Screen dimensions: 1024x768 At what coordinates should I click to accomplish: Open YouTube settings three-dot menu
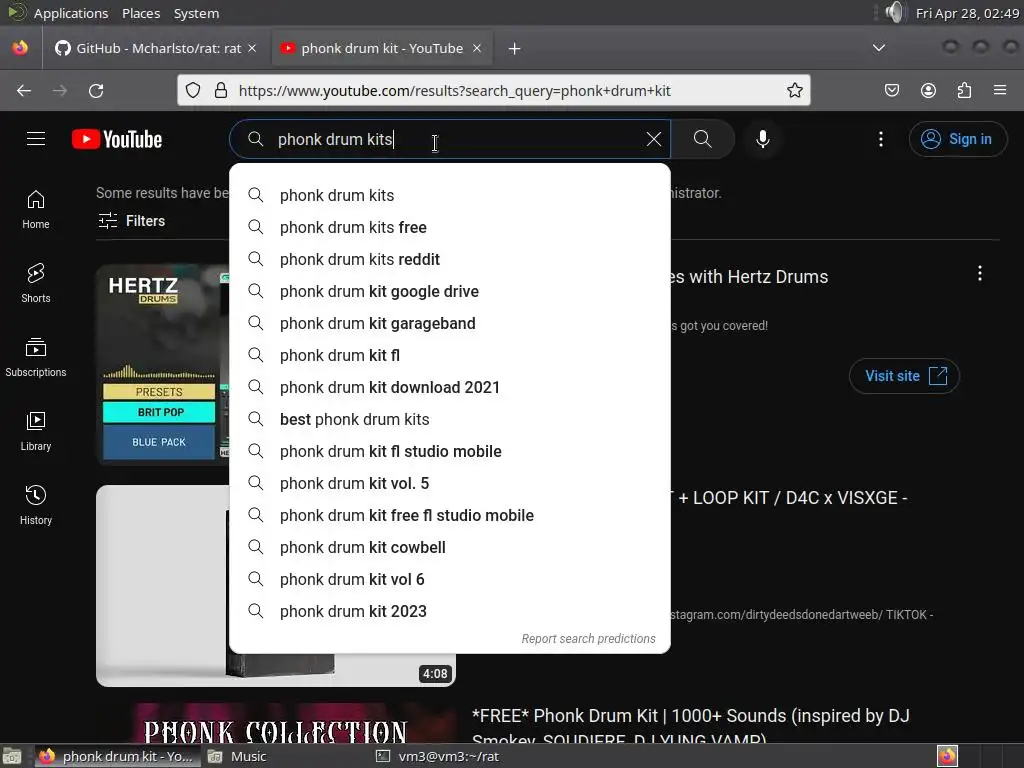tap(881, 139)
